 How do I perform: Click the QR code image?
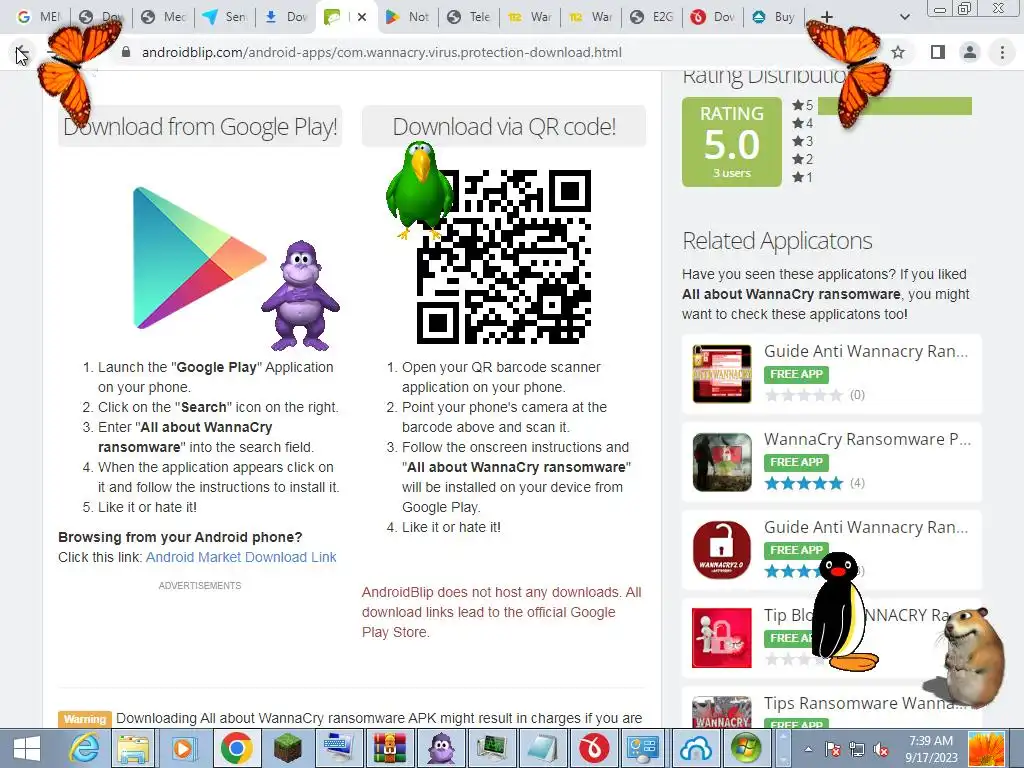[504, 257]
